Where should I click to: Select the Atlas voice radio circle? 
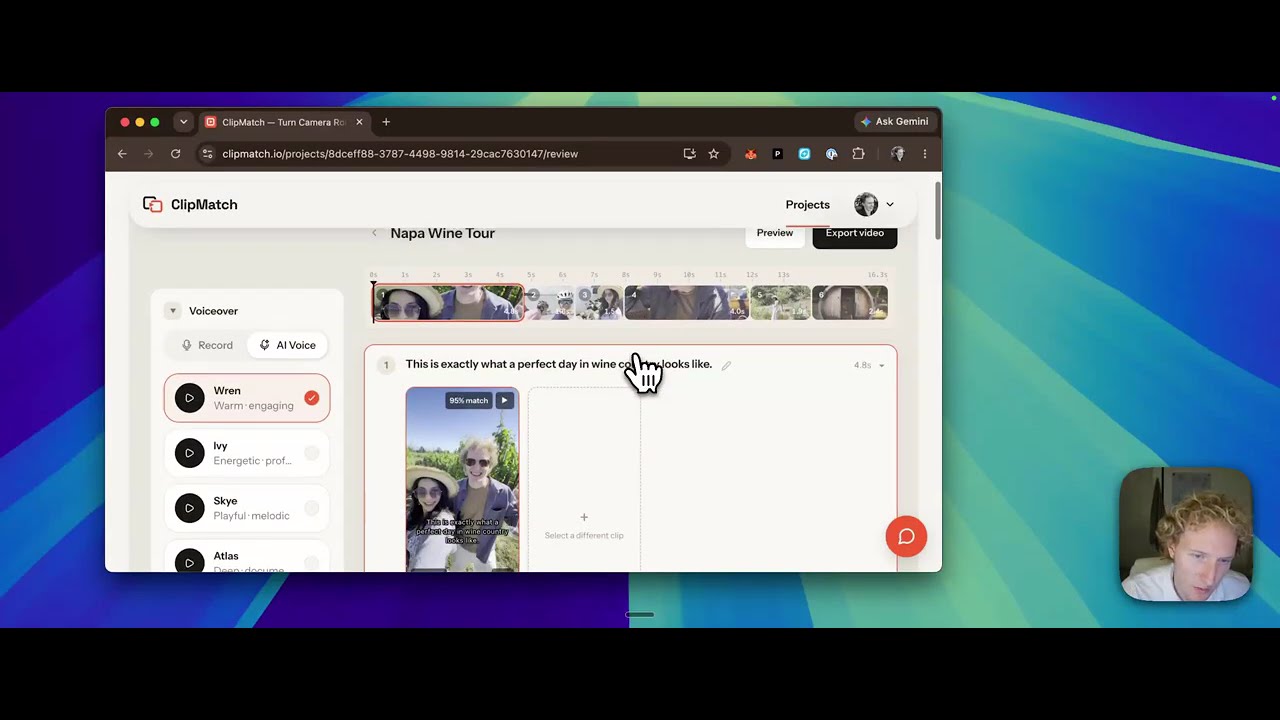click(312, 562)
